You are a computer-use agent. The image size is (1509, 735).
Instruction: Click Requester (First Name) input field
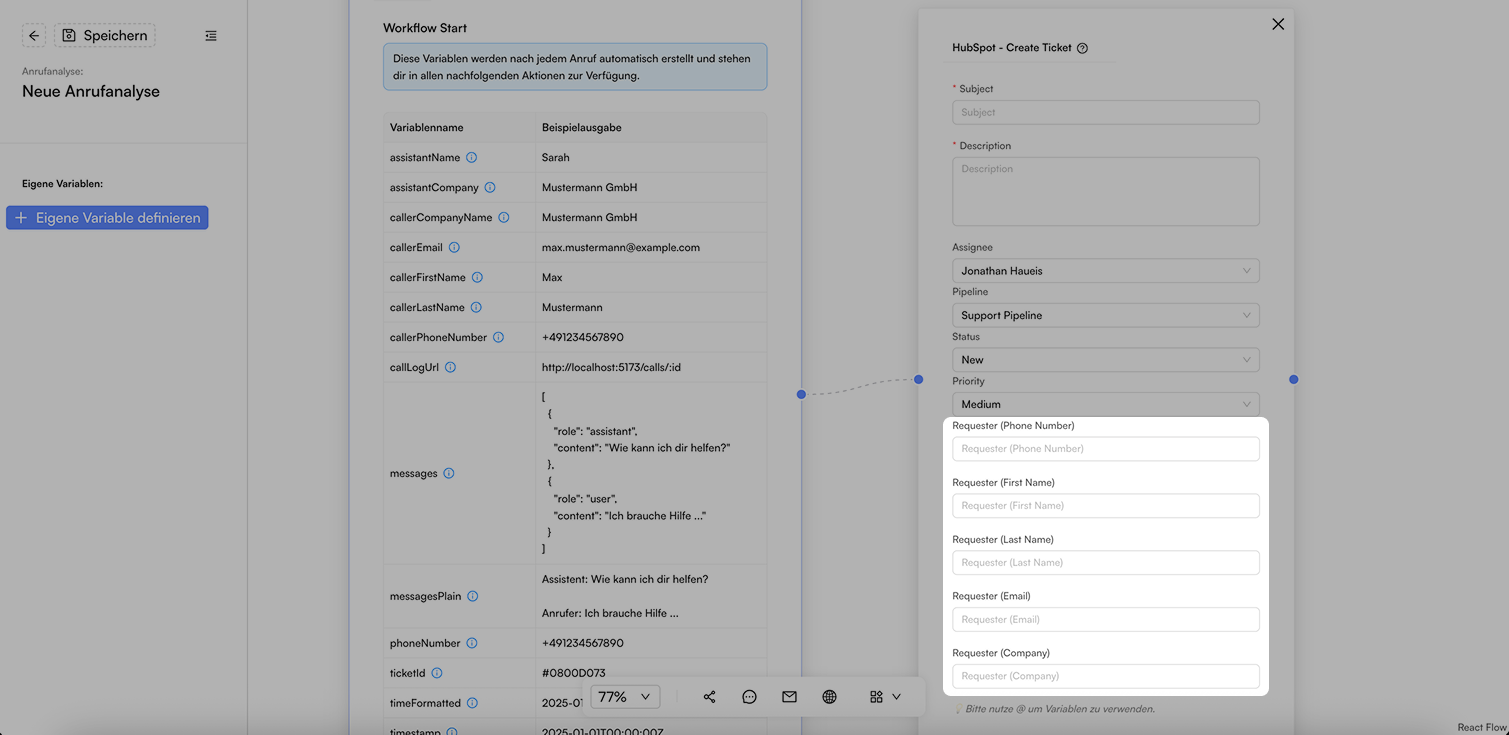(x=1105, y=506)
